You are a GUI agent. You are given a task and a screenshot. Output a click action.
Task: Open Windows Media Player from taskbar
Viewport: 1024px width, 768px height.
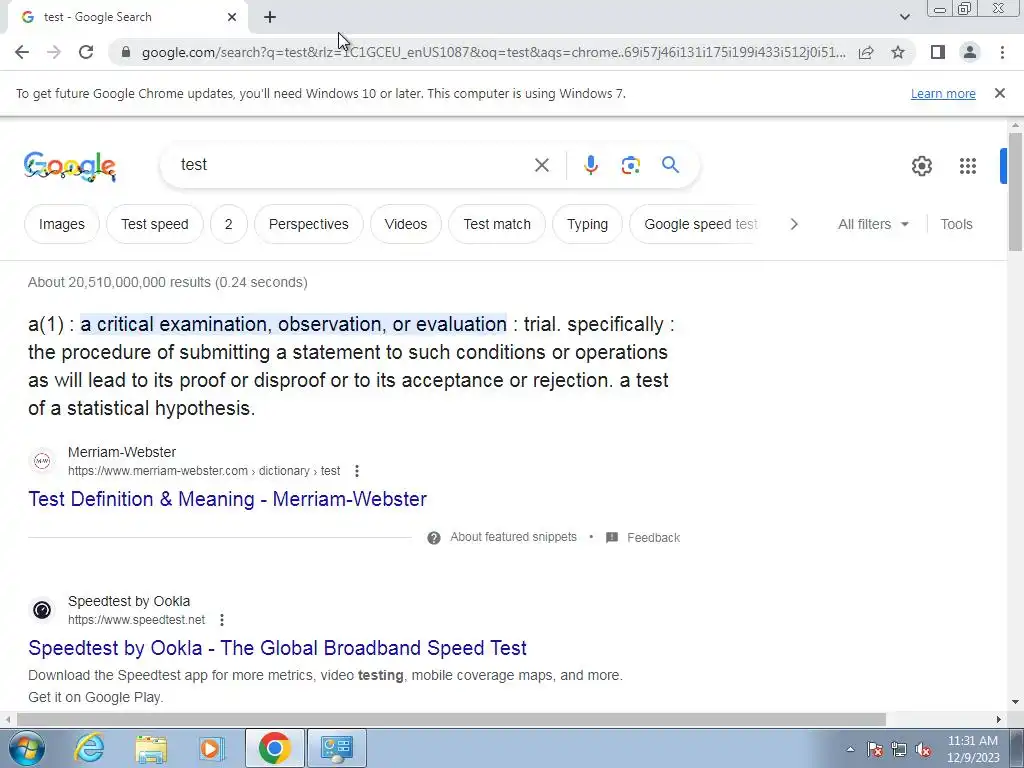tap(212, 748)
